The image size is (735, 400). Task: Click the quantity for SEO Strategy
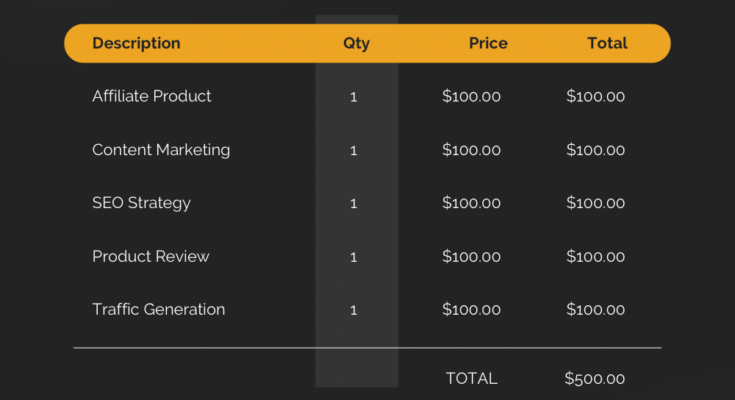click(353, 204)
